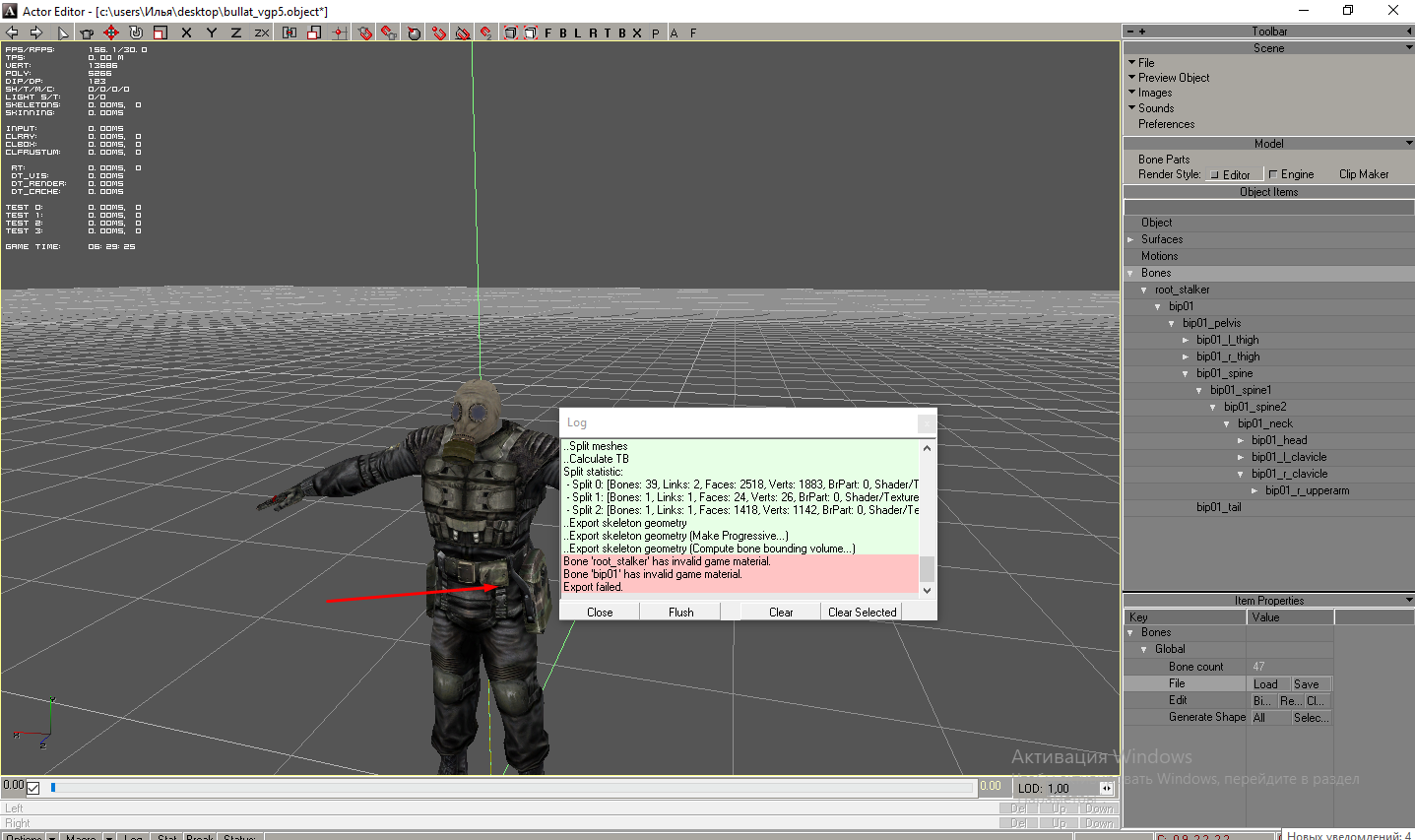Click the non-uniform scale icon
This screenshot has height=840, width=1415.
pos(314,32)
